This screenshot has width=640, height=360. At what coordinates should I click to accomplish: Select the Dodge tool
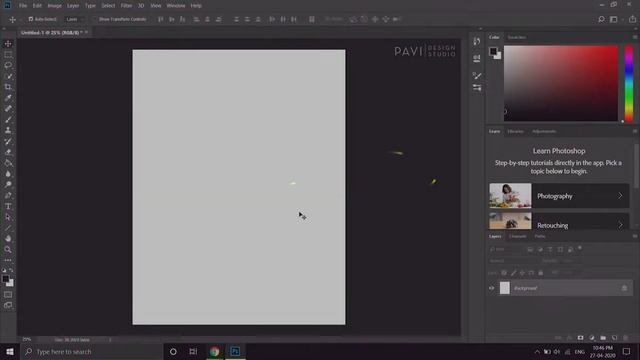(x=8, y=184)
